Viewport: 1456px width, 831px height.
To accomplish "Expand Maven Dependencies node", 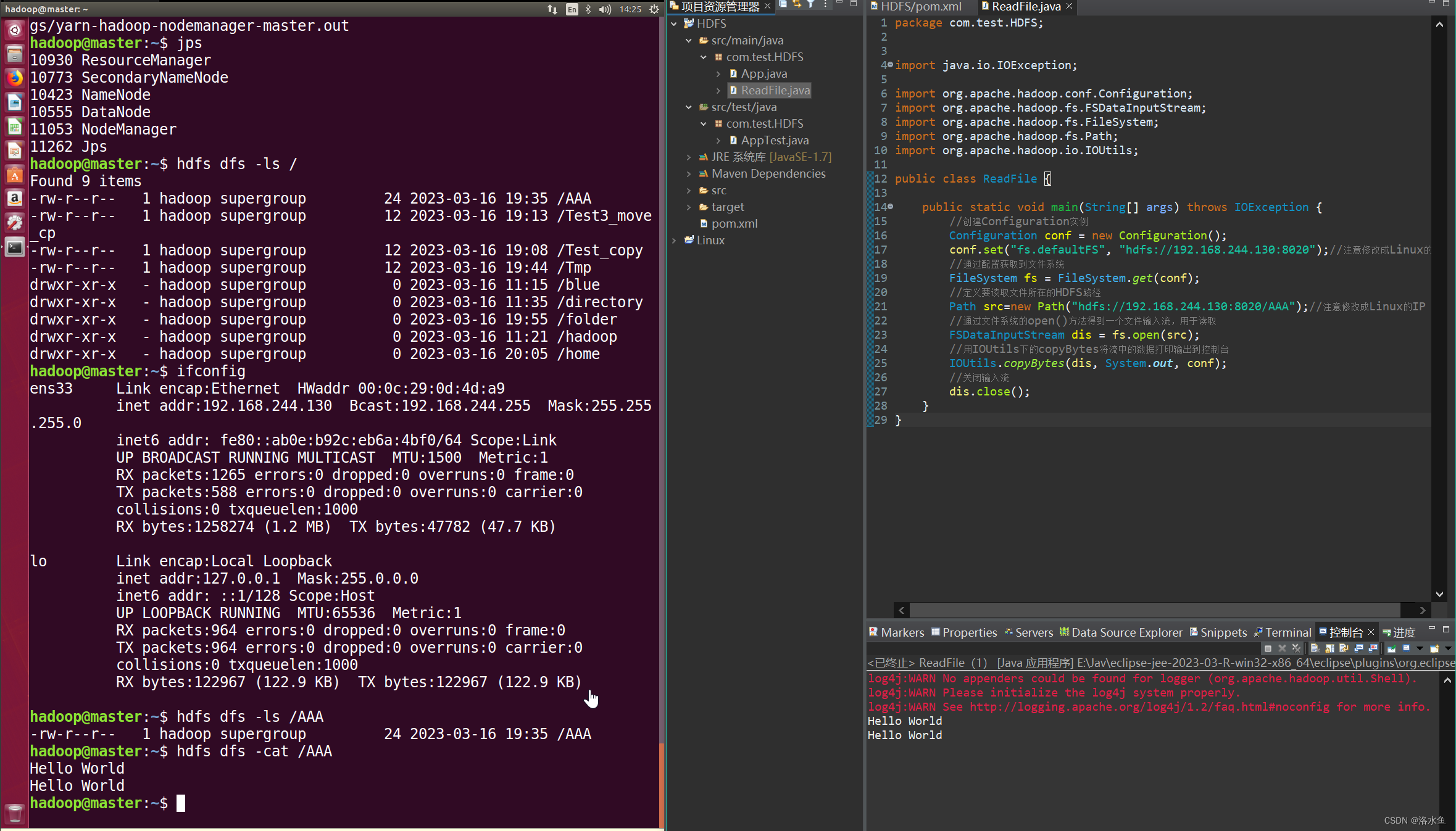I will [689, 173].
